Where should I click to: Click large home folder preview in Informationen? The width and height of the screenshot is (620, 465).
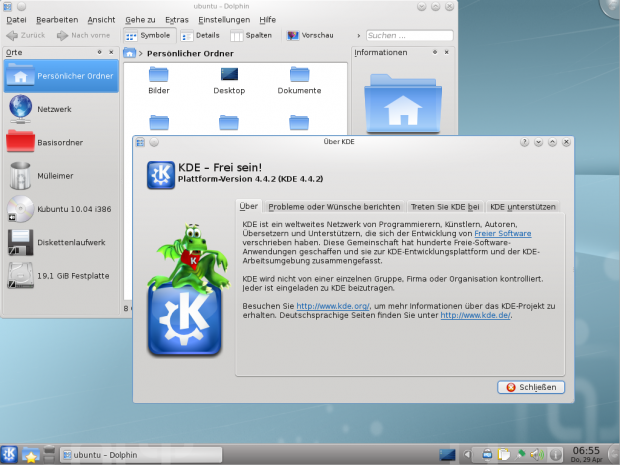click(x=403, y=103)
